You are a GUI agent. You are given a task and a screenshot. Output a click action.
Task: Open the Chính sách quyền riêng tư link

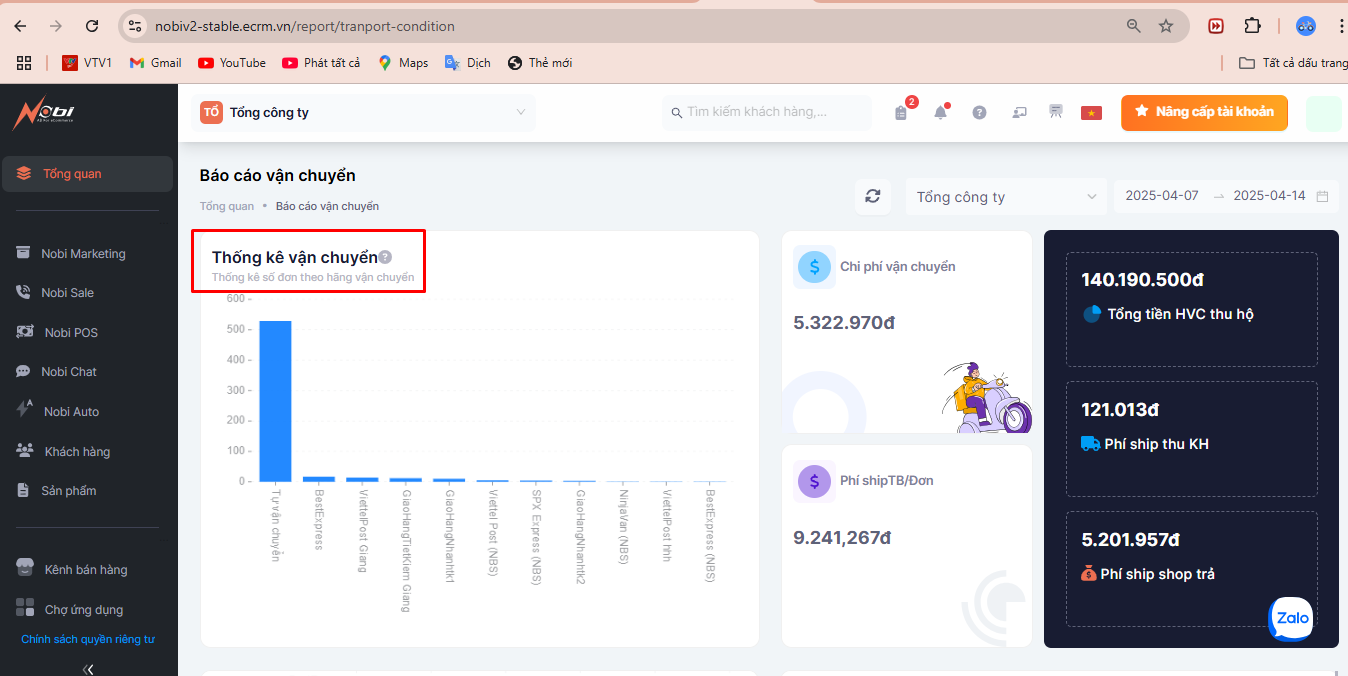(88, 639)
